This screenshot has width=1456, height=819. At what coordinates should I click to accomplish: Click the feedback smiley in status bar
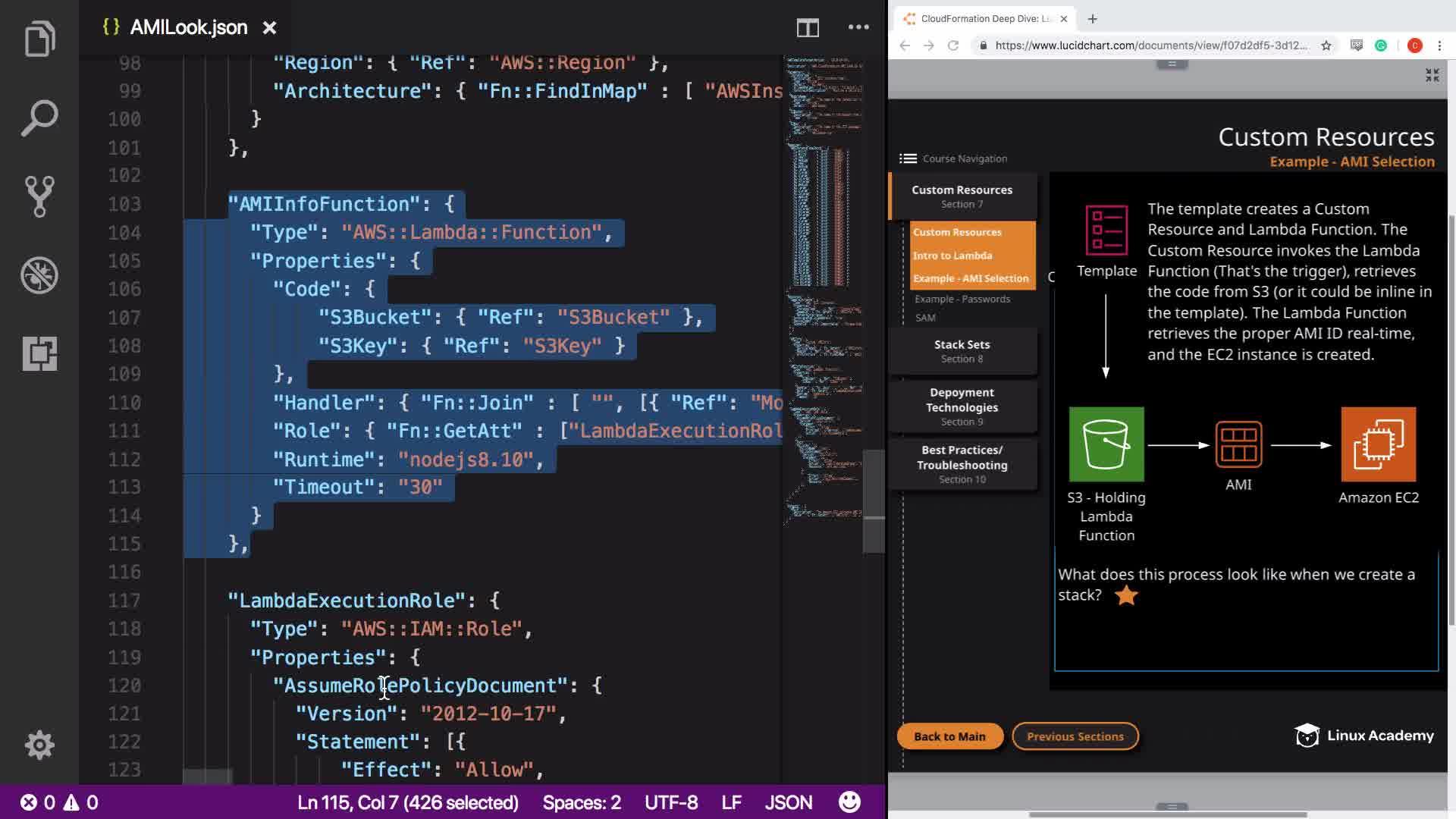click(849, 802)
